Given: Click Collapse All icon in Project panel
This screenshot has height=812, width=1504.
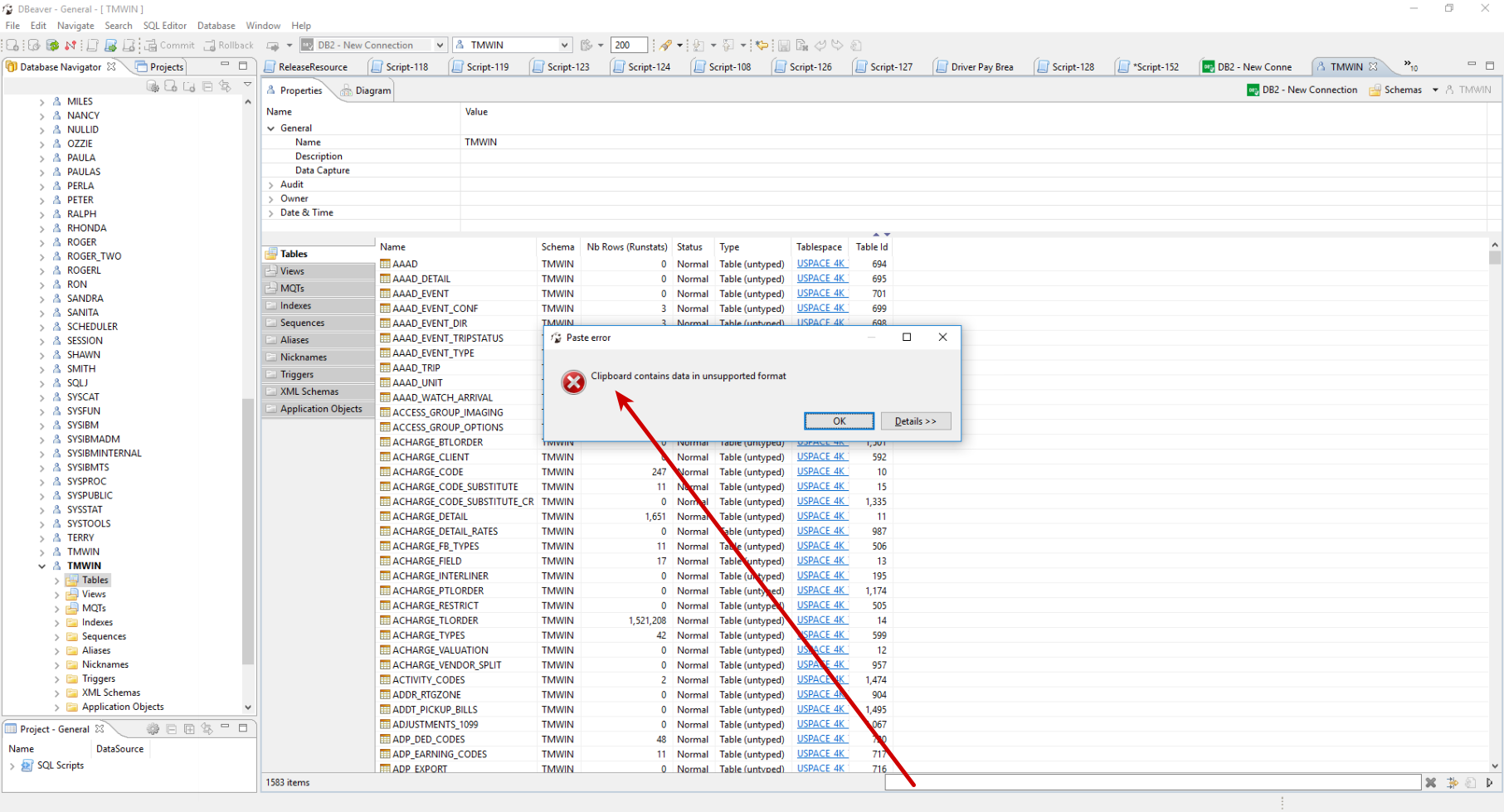Looking at the screenshot, I should tap(172, 729).
